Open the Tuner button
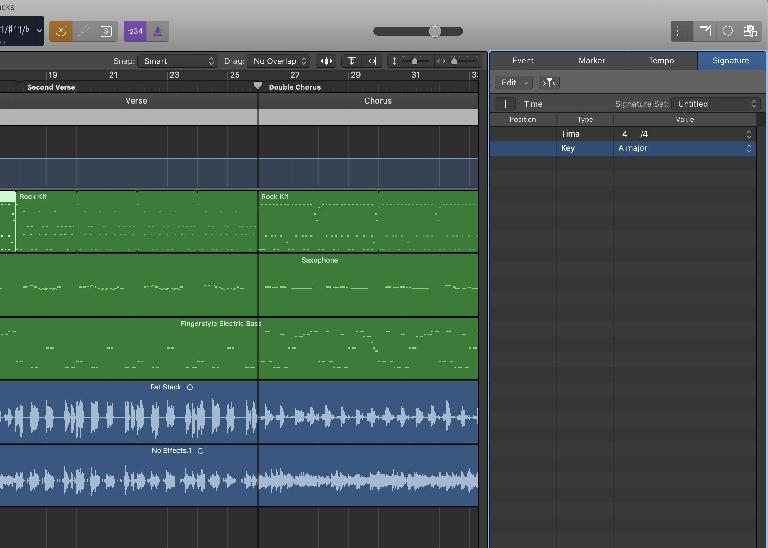Viewport: 768px width, 548px height. (x=84, y=31)
